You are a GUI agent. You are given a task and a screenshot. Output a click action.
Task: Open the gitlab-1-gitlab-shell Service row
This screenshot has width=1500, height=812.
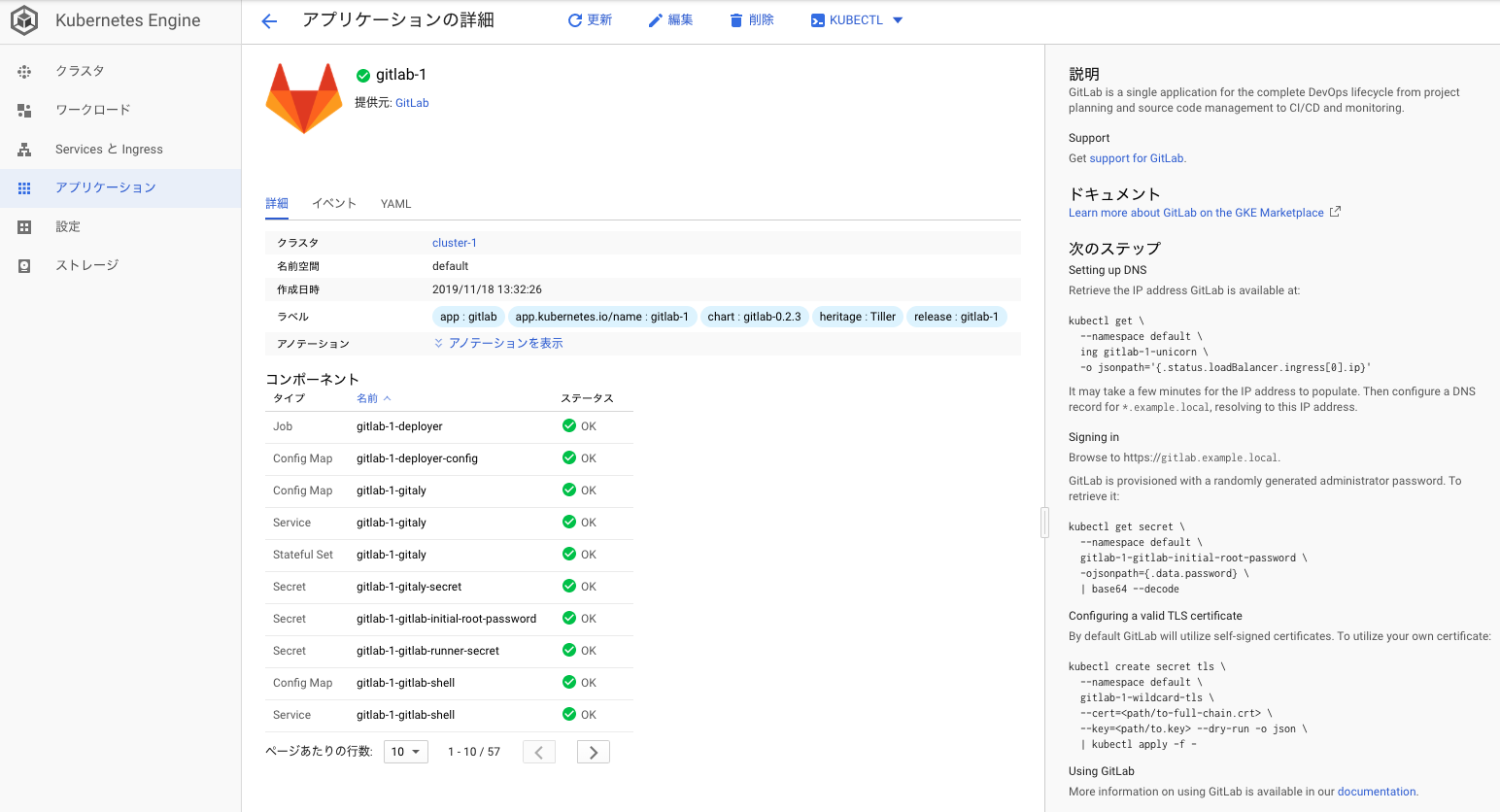(x=449, y=715)
